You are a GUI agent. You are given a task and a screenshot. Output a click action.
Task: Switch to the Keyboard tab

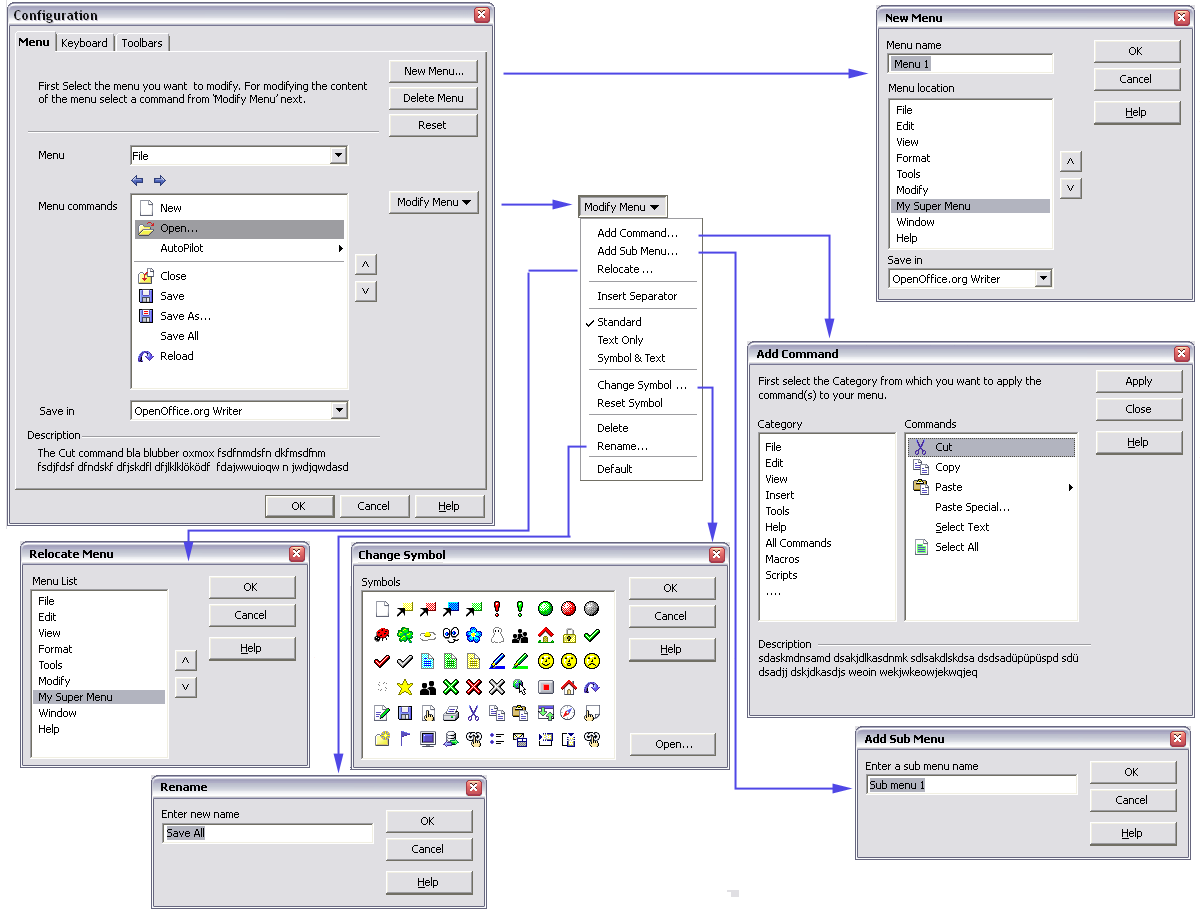(x=84, y=43)
